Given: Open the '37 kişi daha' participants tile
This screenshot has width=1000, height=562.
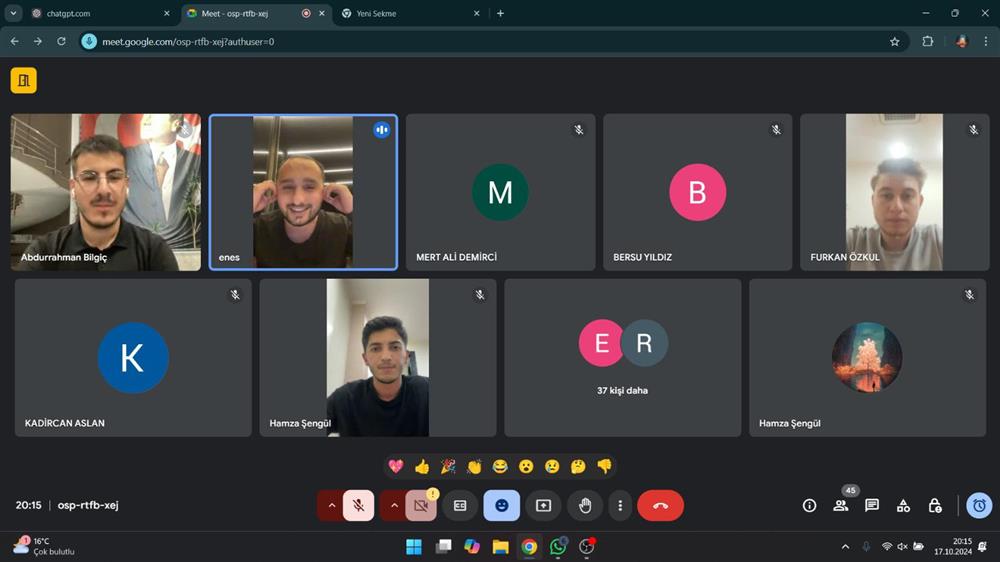Looking at the screenshot, I should tap(622, 357).
